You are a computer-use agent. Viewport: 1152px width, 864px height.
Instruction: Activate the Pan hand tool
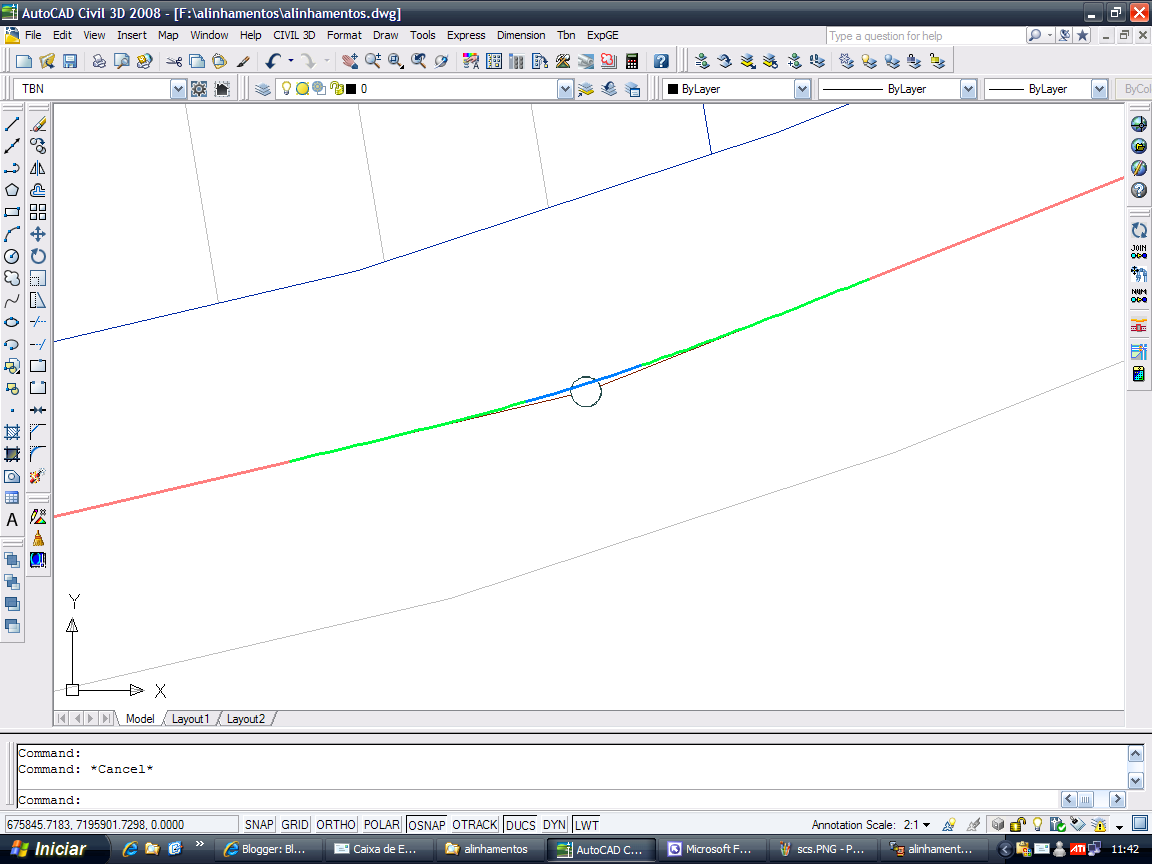(x=350, y=61)
